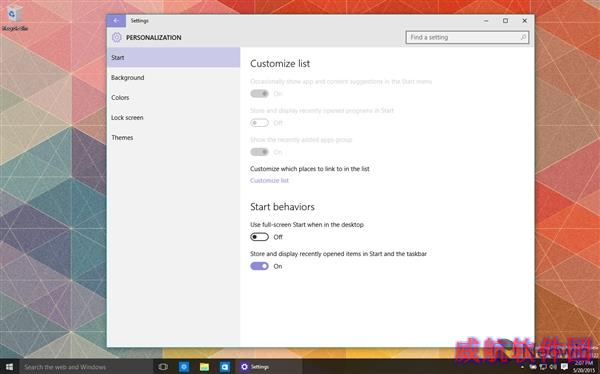Image resolution: width=600 pixels, height=374 pixels.
Task: Click the PERSONALIZATION title text
Action: tap(154, 38)
